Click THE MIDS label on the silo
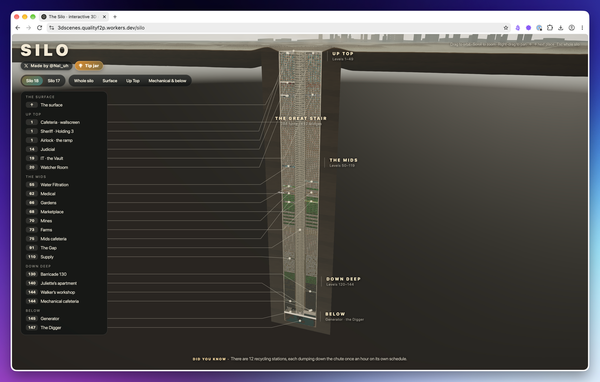 [344, 160]
